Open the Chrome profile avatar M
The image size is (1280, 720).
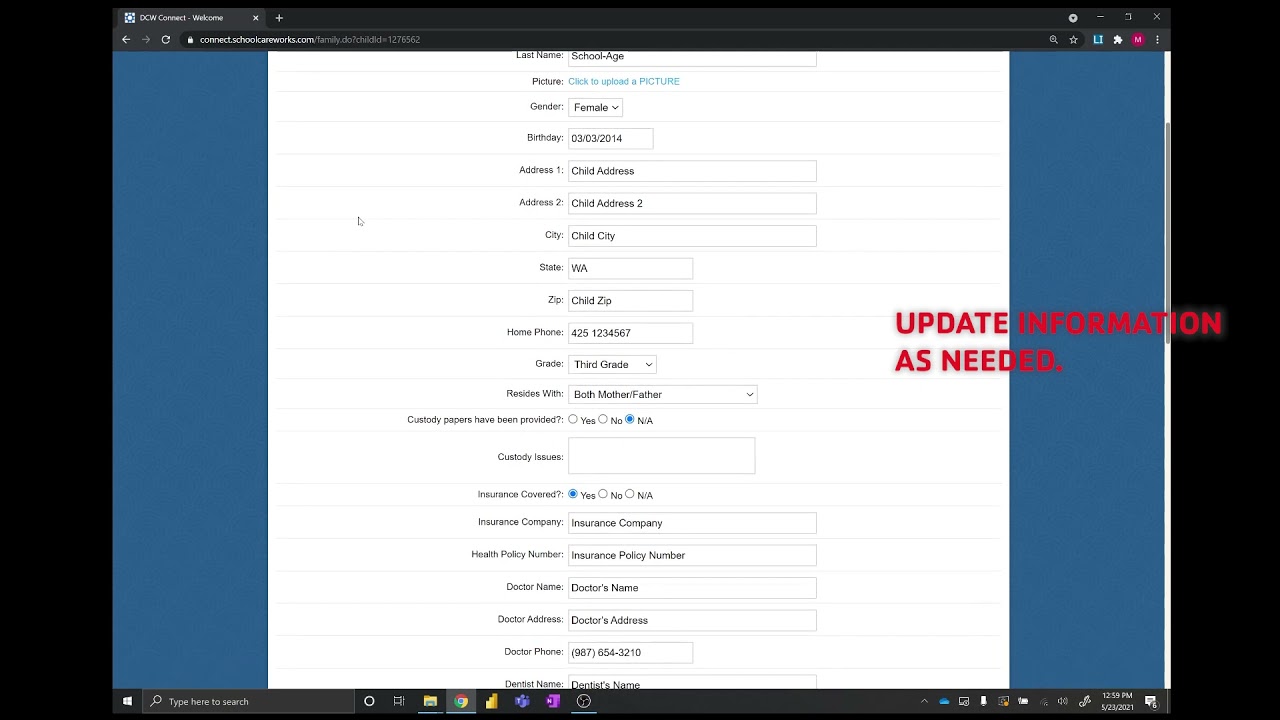[1138, 40]
